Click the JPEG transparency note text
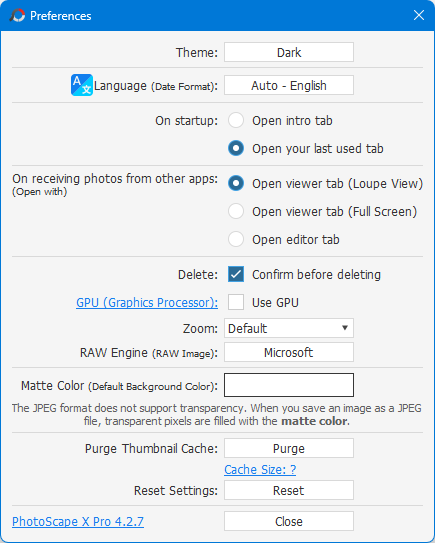Image resolution: width=435 pixels, height=543 pixels. pyautogui.click(x=217, y=415)
